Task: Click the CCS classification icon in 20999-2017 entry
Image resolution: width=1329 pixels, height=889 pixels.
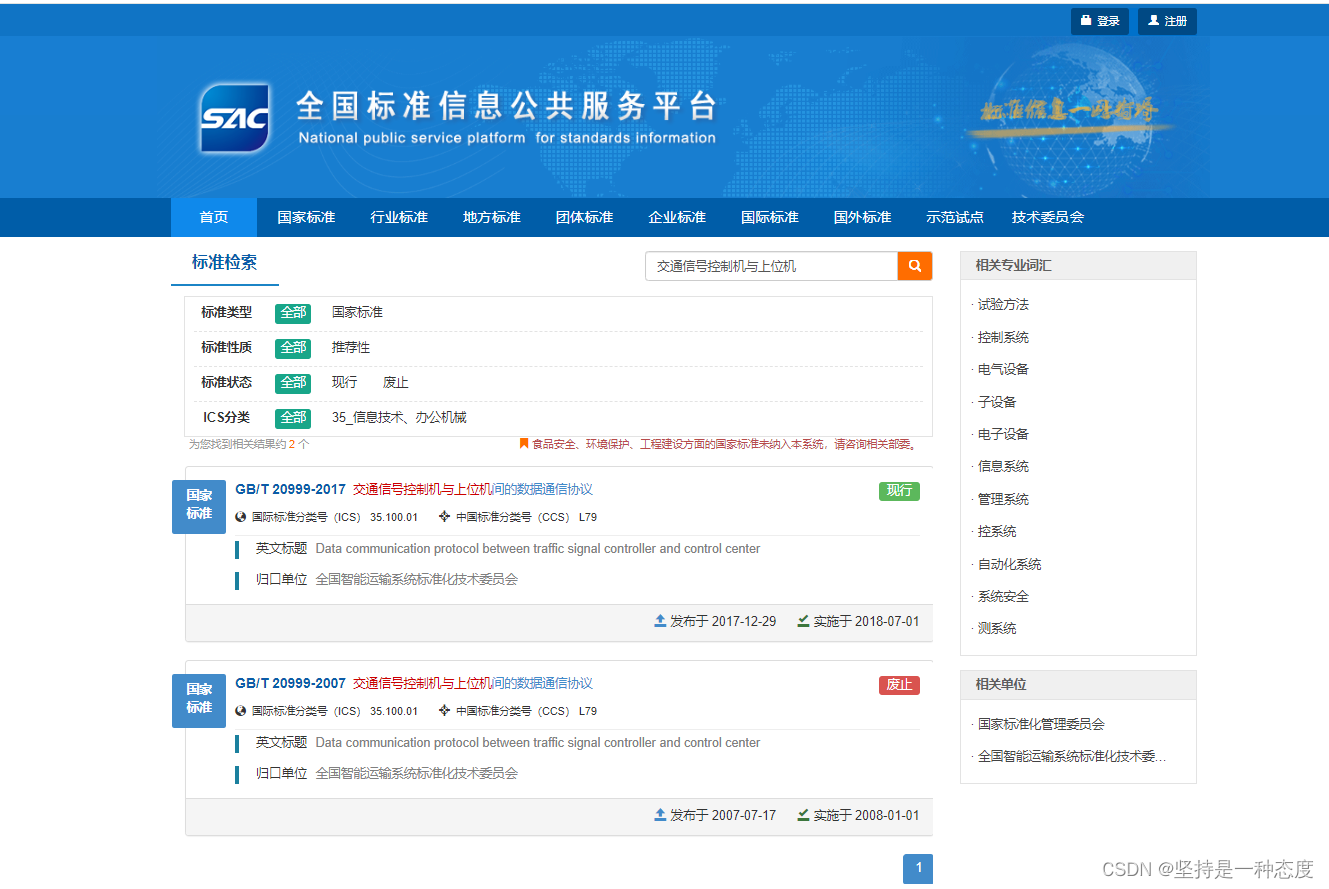Action: point(444,517)
